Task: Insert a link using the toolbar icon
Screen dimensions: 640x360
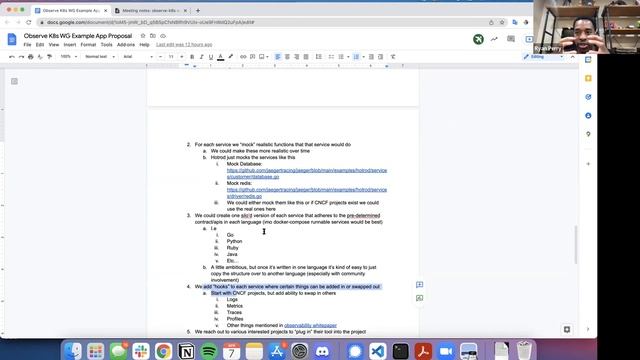Action: [x=243, y=57]
